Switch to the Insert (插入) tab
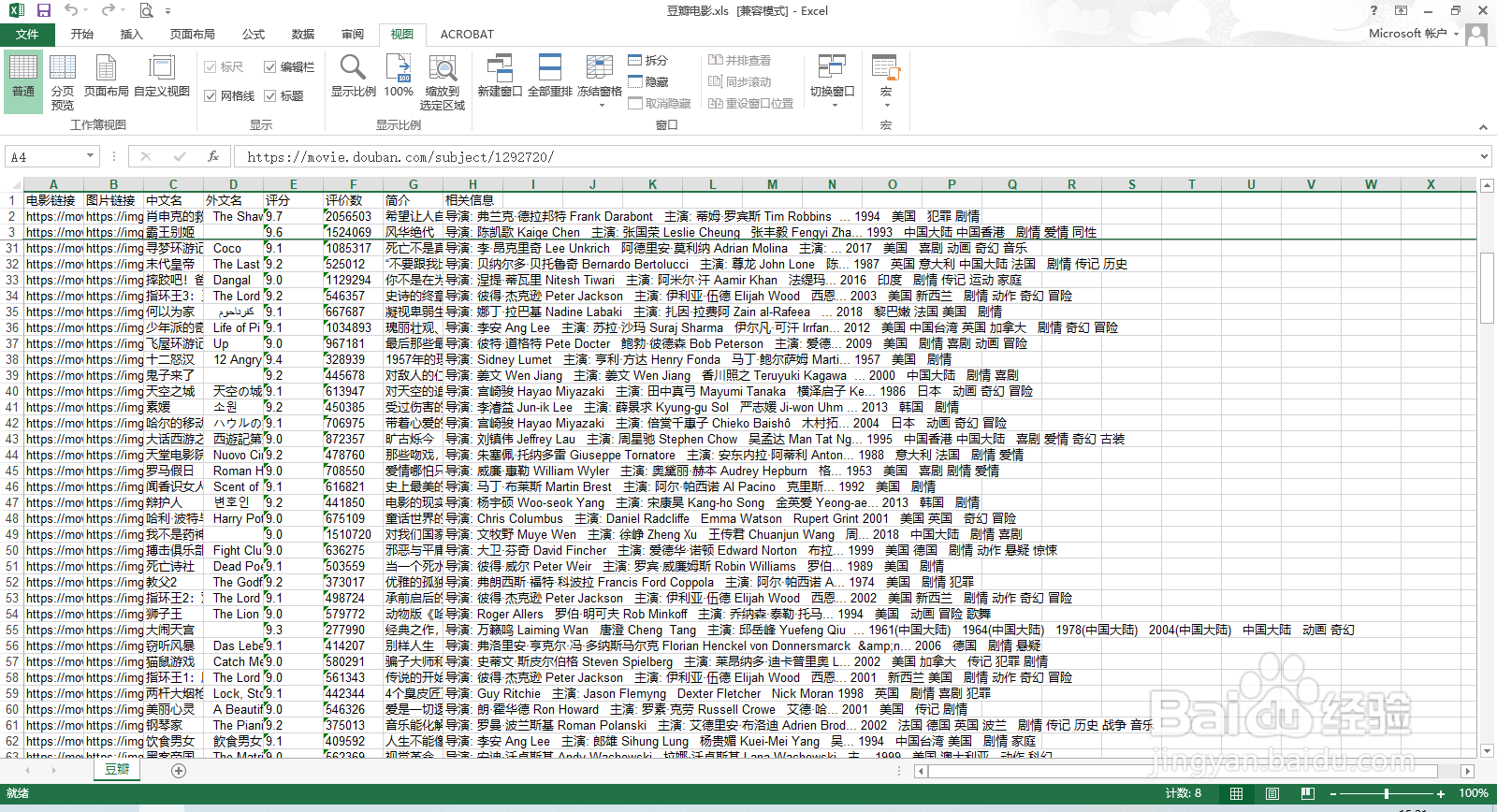This screenshot has width=1497, height=812. coord(132,34)
